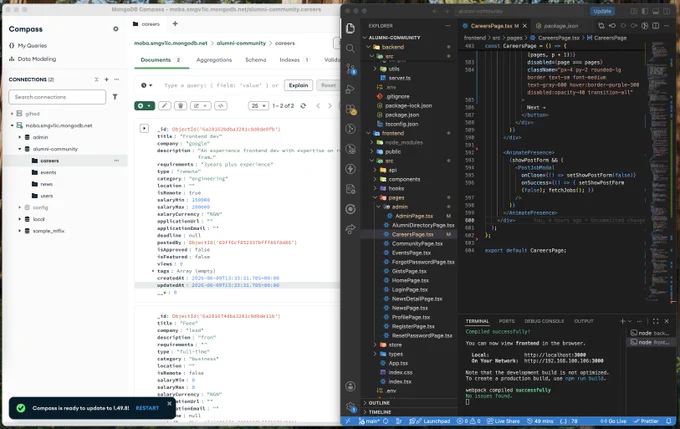
Task: Open remote window icon in status bar
Action: [348, 421]
